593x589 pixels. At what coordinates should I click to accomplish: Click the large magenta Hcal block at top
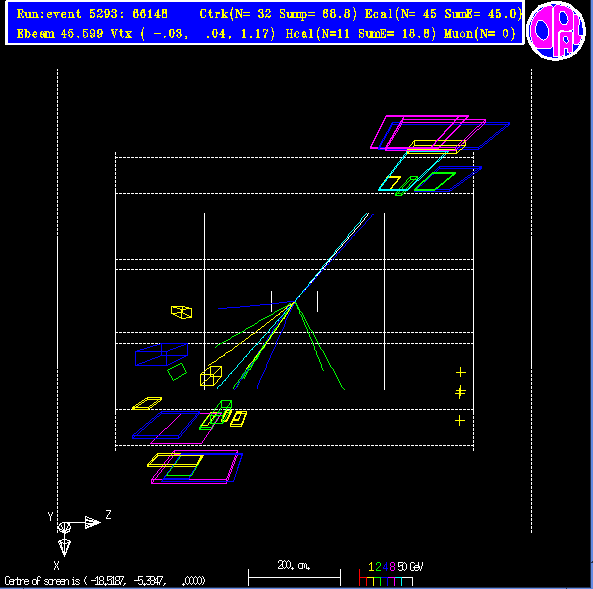pyautogui.click(x=420, y=132)
